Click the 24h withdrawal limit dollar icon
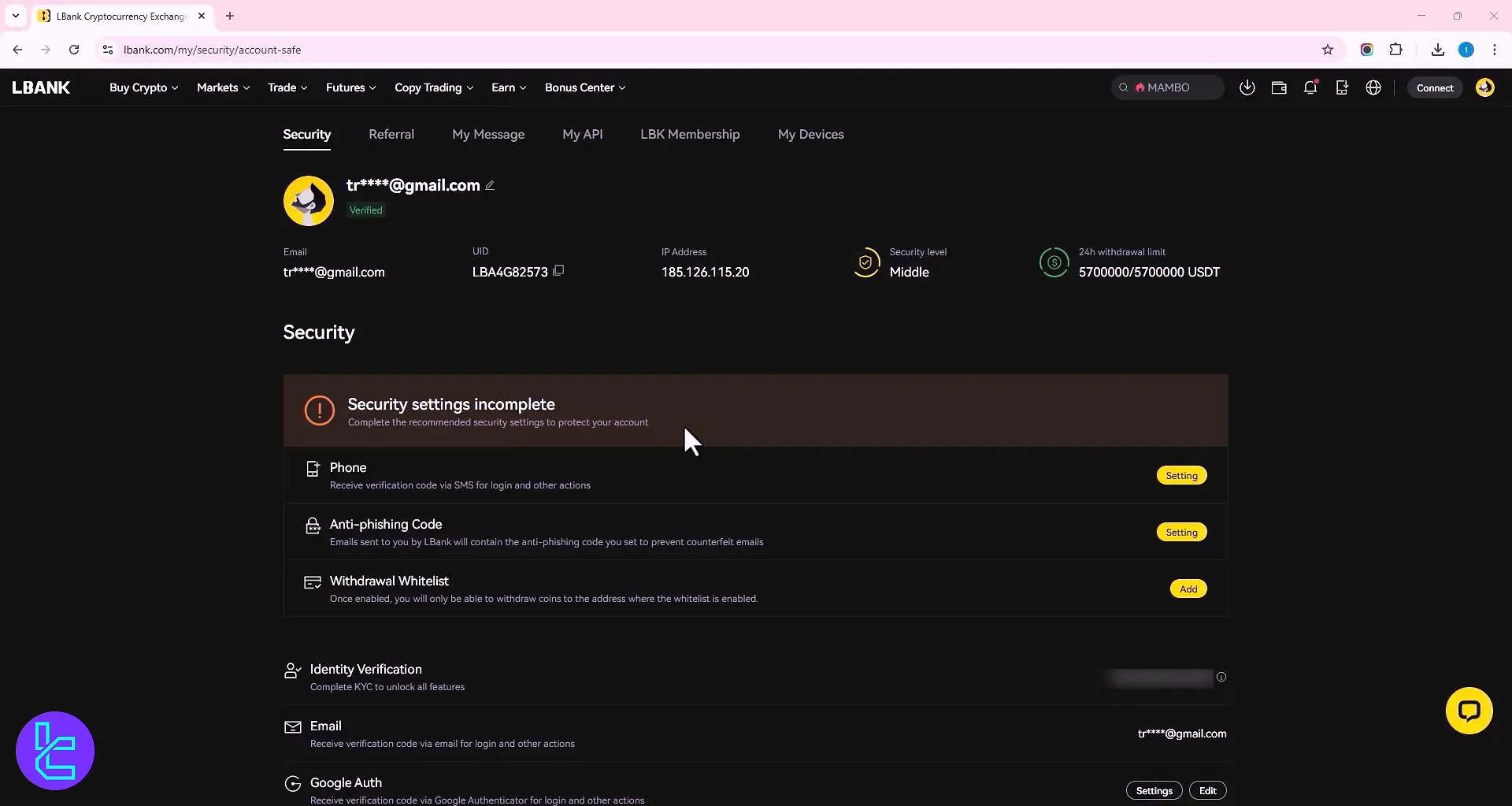The width and height of the screenshot is (1512, 806). (x=1054, y=262)
